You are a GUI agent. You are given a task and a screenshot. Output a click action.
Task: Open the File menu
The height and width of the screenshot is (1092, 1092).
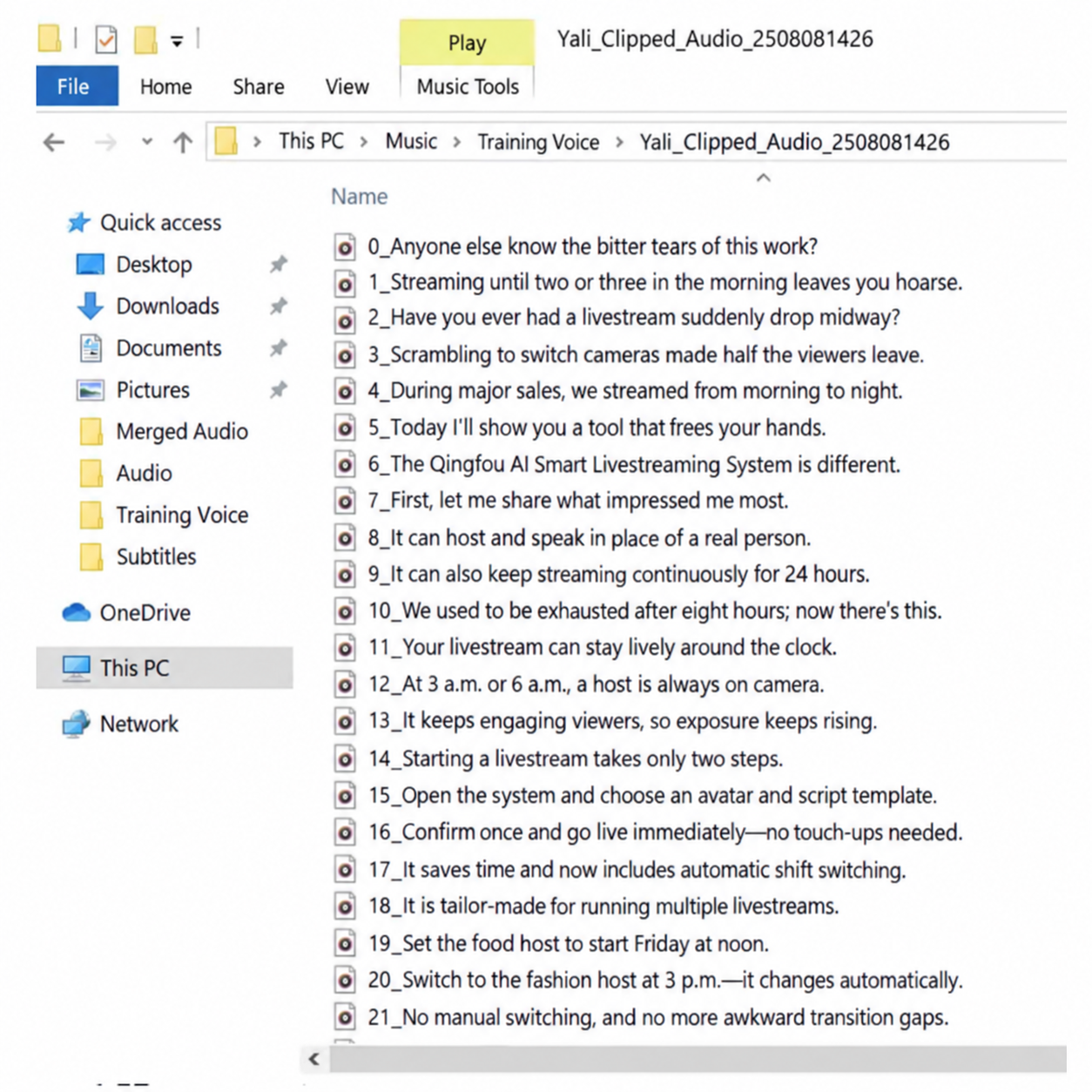(x=77, y=86)
